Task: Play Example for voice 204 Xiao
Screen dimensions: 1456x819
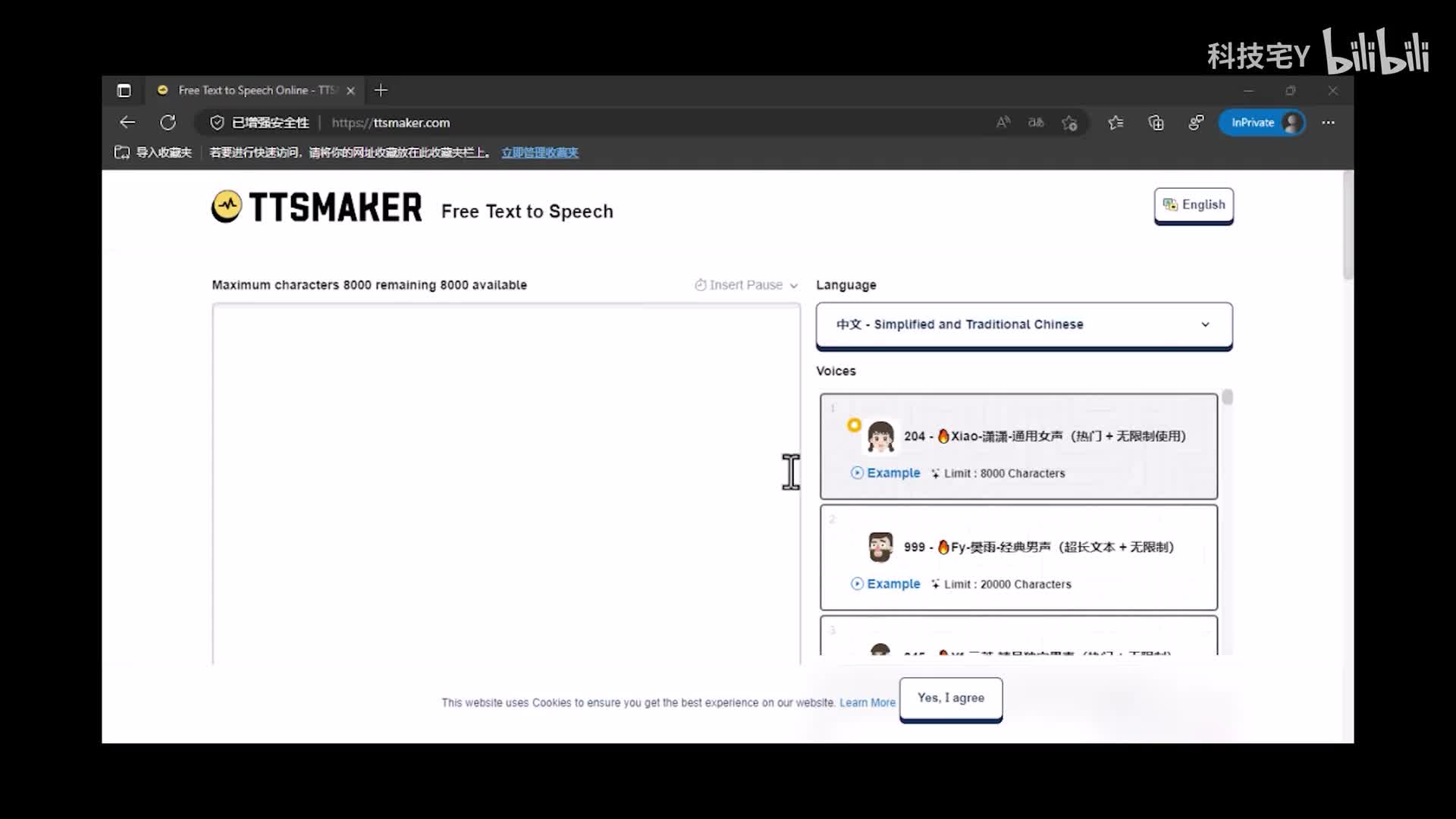Action: click(x=885, y=472)
